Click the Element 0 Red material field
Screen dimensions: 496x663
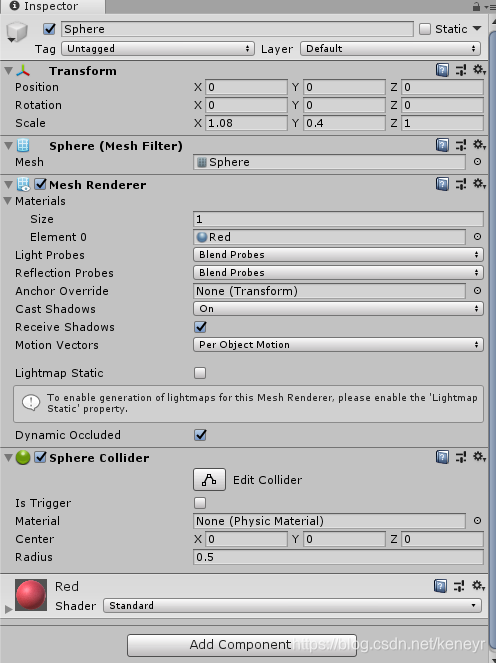(329, 237)
